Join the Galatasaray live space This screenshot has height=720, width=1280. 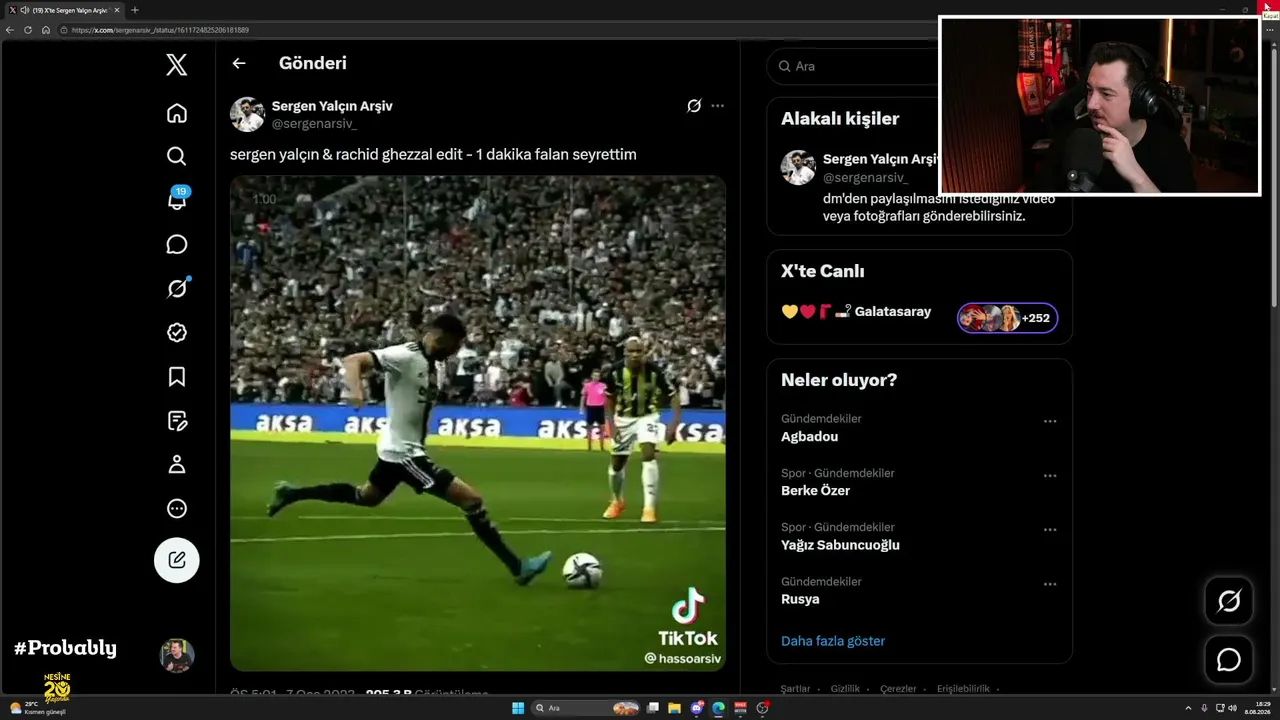point(892,312)
